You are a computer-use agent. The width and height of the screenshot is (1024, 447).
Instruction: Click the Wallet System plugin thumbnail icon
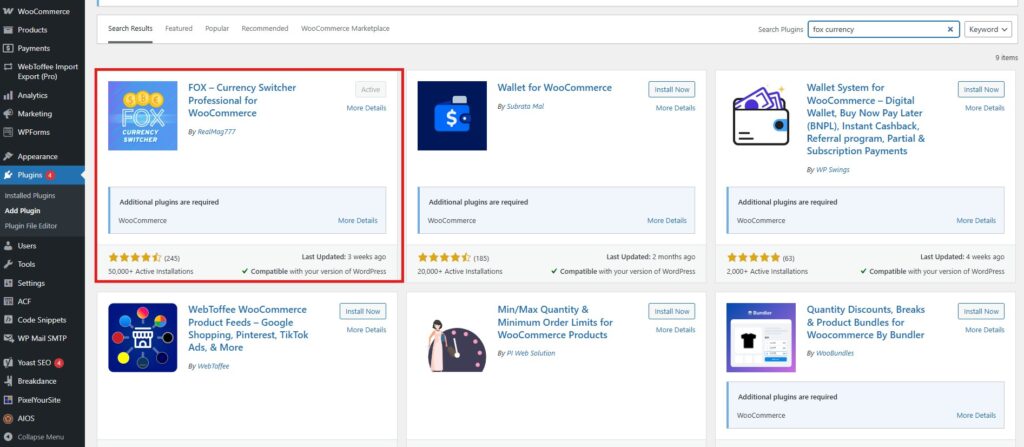click(762, 115)
